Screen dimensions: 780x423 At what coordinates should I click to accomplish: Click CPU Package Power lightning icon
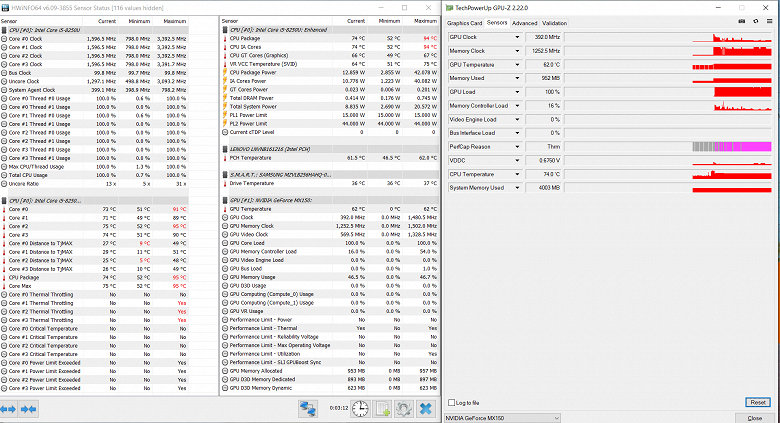point(225,72)
